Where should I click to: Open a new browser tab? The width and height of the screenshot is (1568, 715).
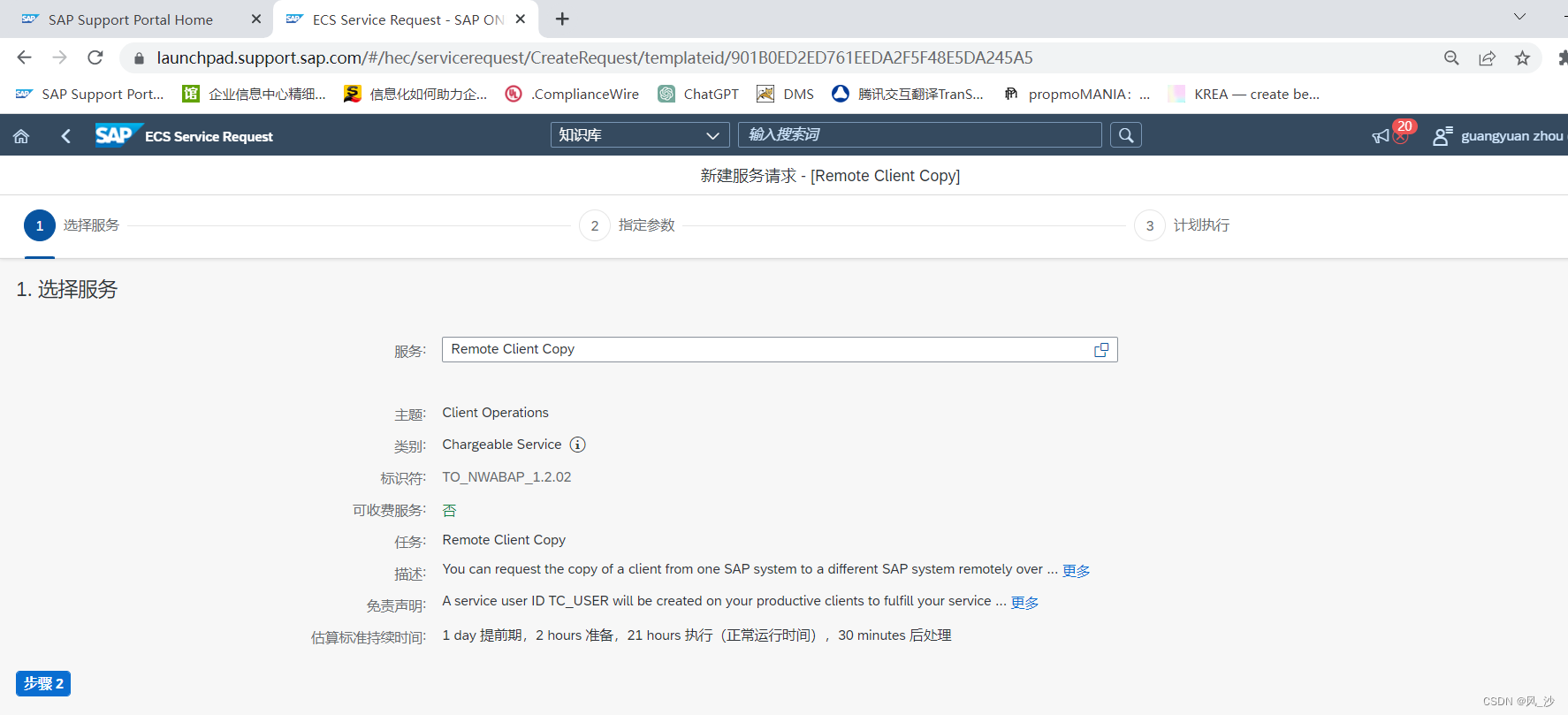coord(562,19)
